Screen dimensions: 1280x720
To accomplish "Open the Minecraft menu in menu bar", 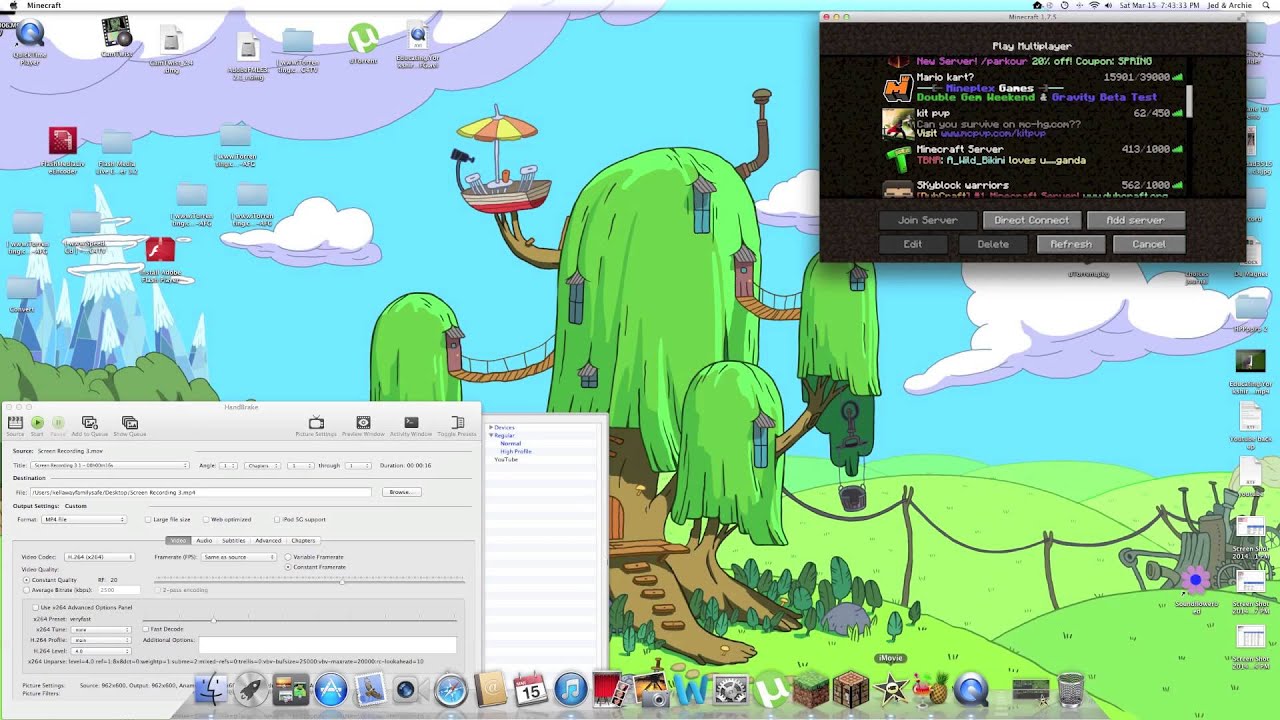I will click(x=43, y=5).
